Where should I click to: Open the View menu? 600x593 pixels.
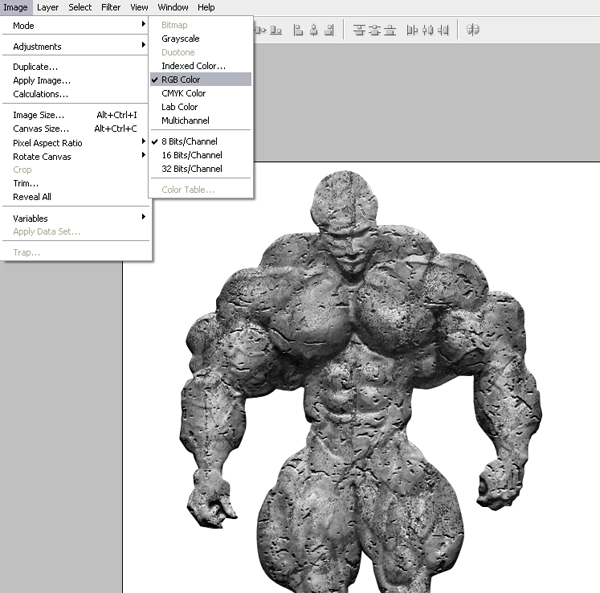139,7
